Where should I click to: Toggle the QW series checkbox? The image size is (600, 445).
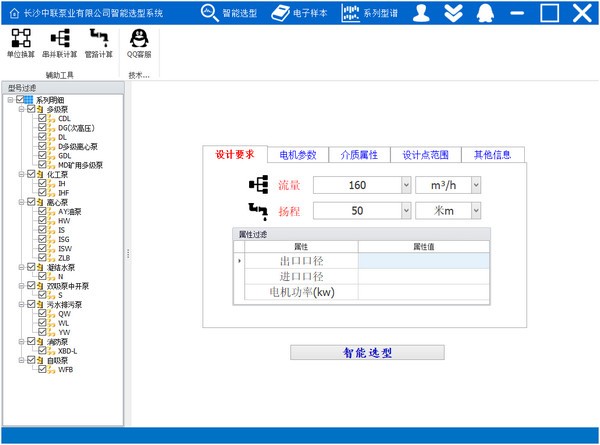(x=42, y=313)
